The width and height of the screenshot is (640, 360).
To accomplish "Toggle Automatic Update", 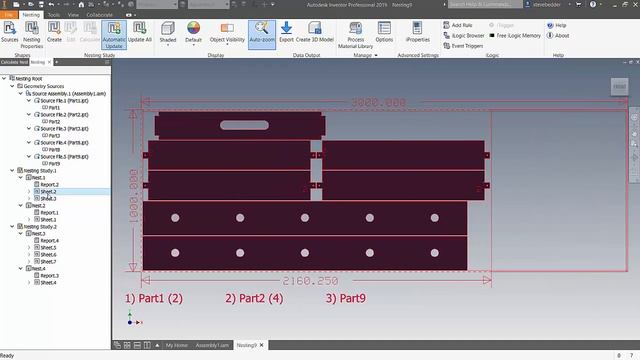I will [114, 35].
